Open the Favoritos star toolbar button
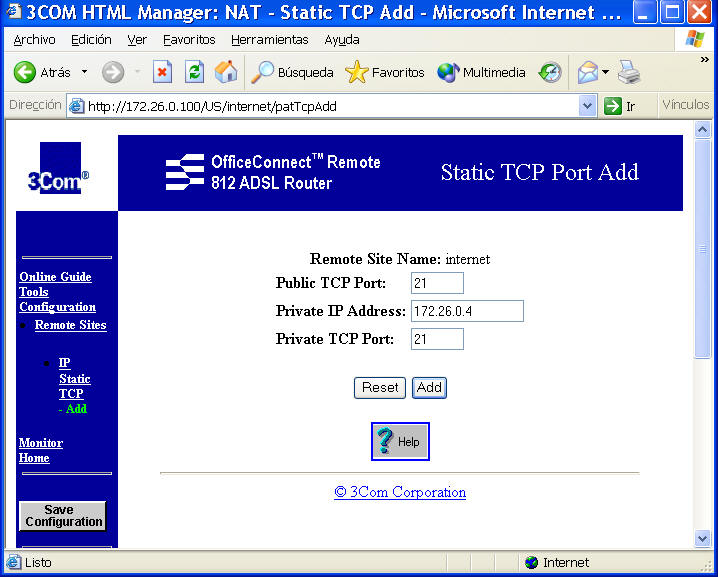The image size is (718, 577). pyautogui.click(x=385, y=72)
